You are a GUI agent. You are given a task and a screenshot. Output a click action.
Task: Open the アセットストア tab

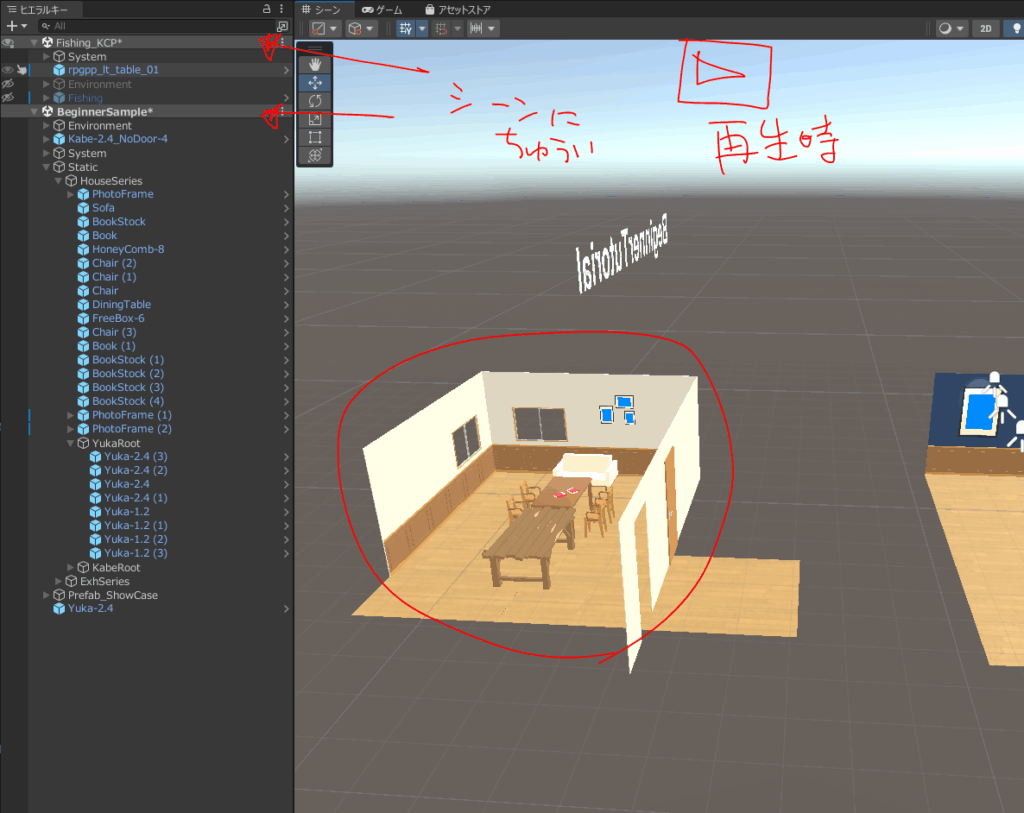click(457, 9)
